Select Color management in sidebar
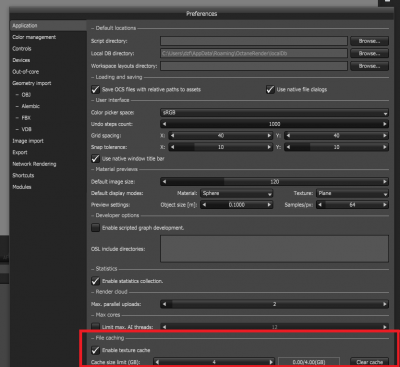Screen dimensions: 400x367 (x=34, y=37)
